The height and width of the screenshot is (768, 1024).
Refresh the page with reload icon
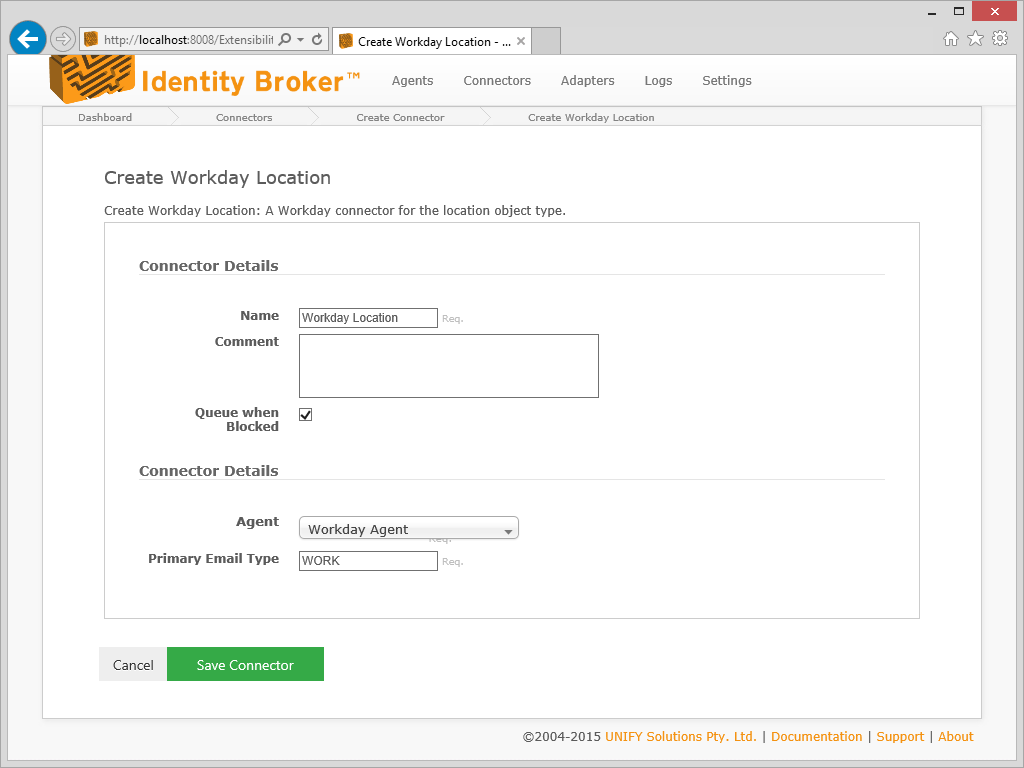tap(317, 39)
